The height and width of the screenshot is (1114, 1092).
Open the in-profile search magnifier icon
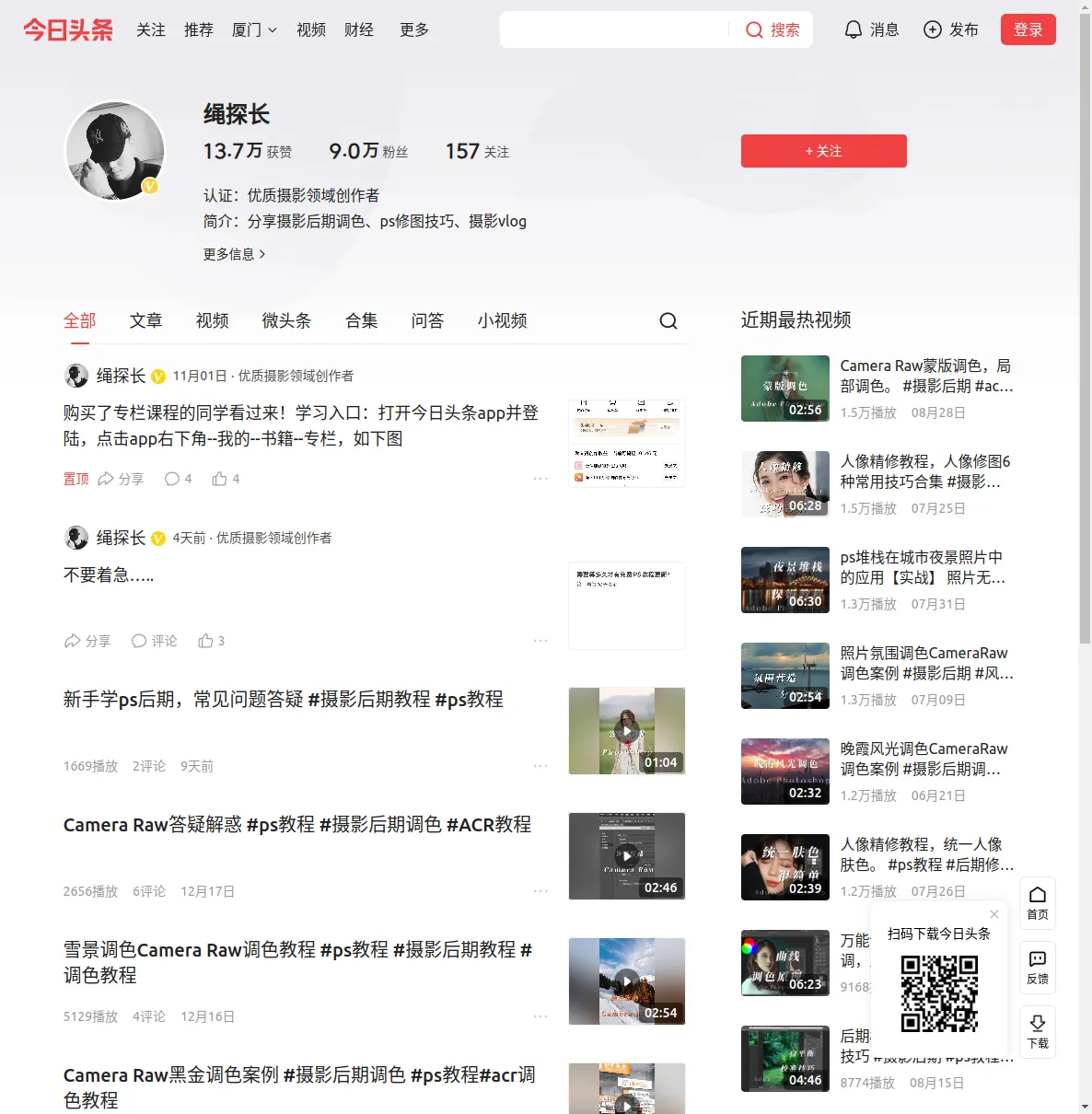click(668, 320)
